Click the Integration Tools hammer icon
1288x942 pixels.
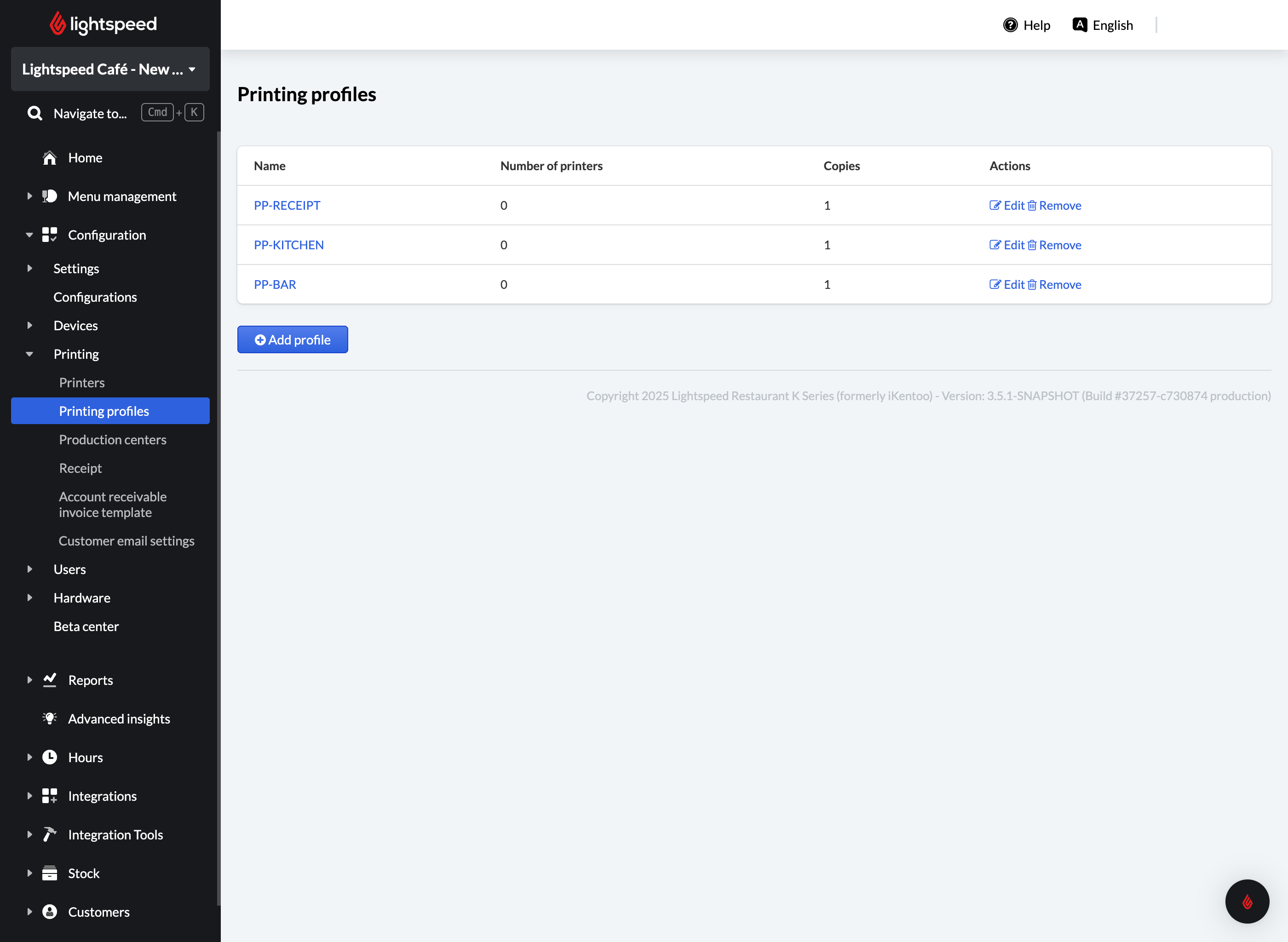(x=50, y=834)
